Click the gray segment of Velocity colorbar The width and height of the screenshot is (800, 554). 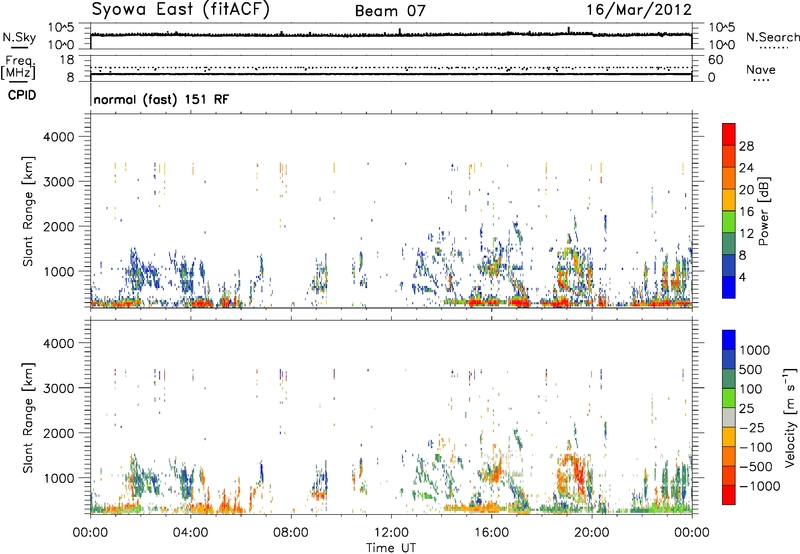coord(729,418)
